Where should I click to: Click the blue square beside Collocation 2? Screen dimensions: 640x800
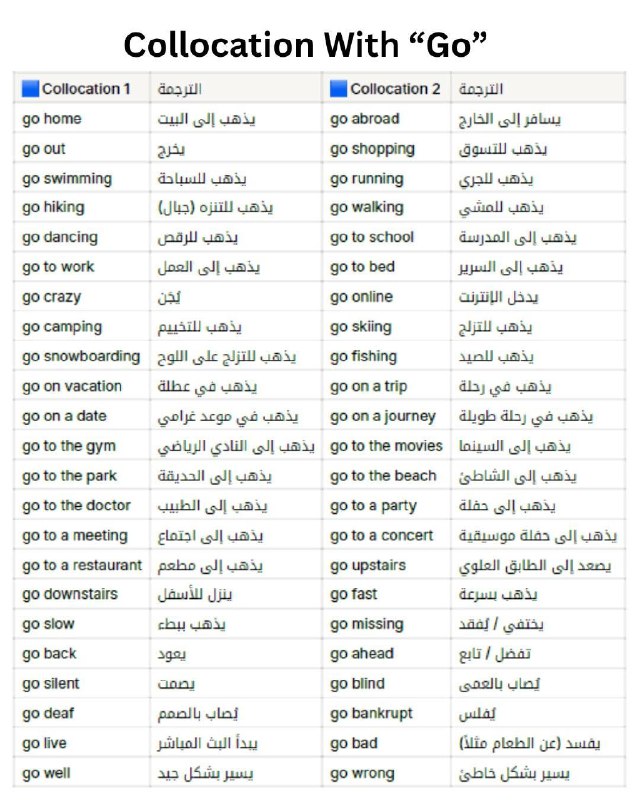pos(338,89)
